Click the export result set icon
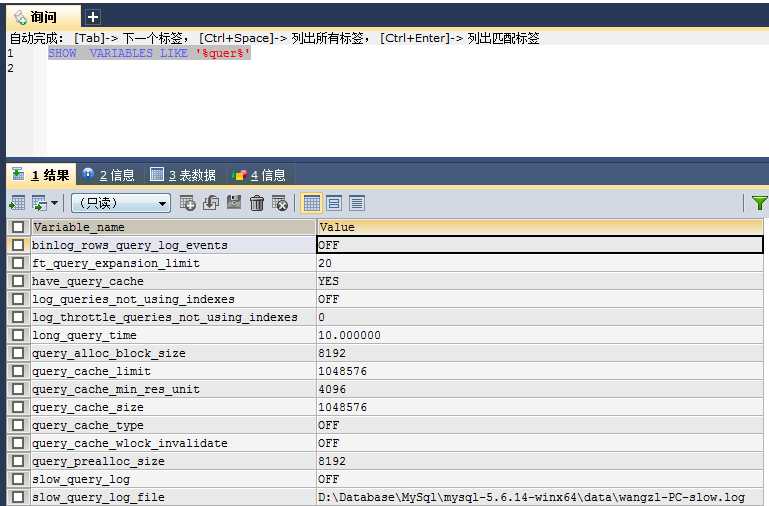 pos(17,202)
